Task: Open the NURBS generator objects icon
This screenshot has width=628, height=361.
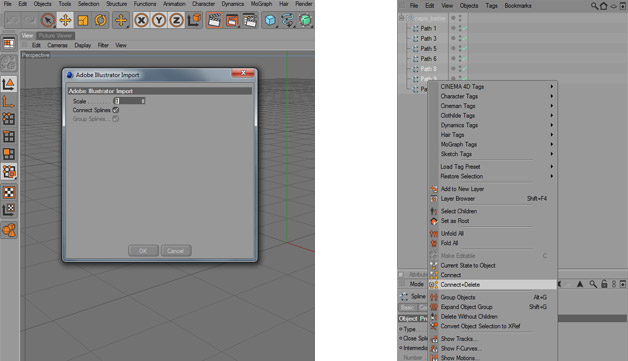Action: click(x=305, y=20)
